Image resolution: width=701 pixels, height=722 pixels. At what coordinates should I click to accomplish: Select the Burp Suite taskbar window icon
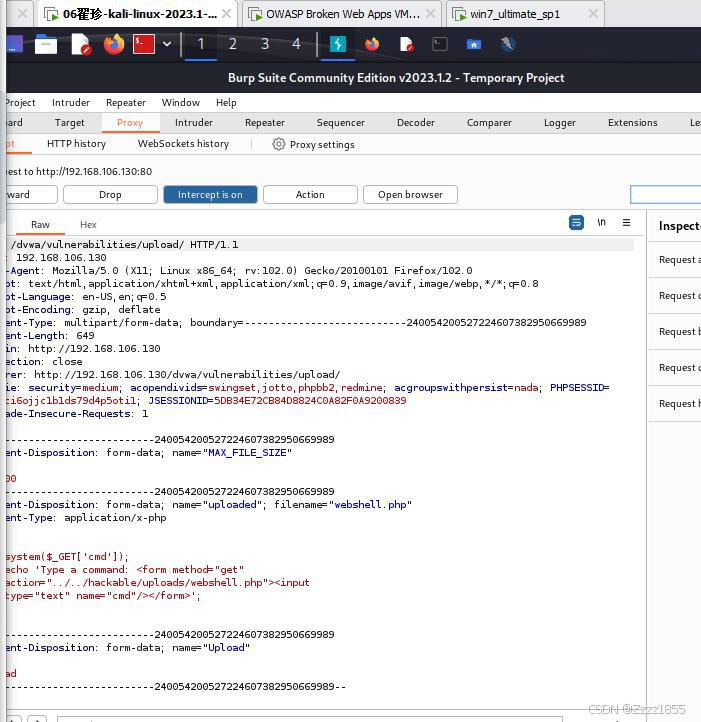(338, 44)
